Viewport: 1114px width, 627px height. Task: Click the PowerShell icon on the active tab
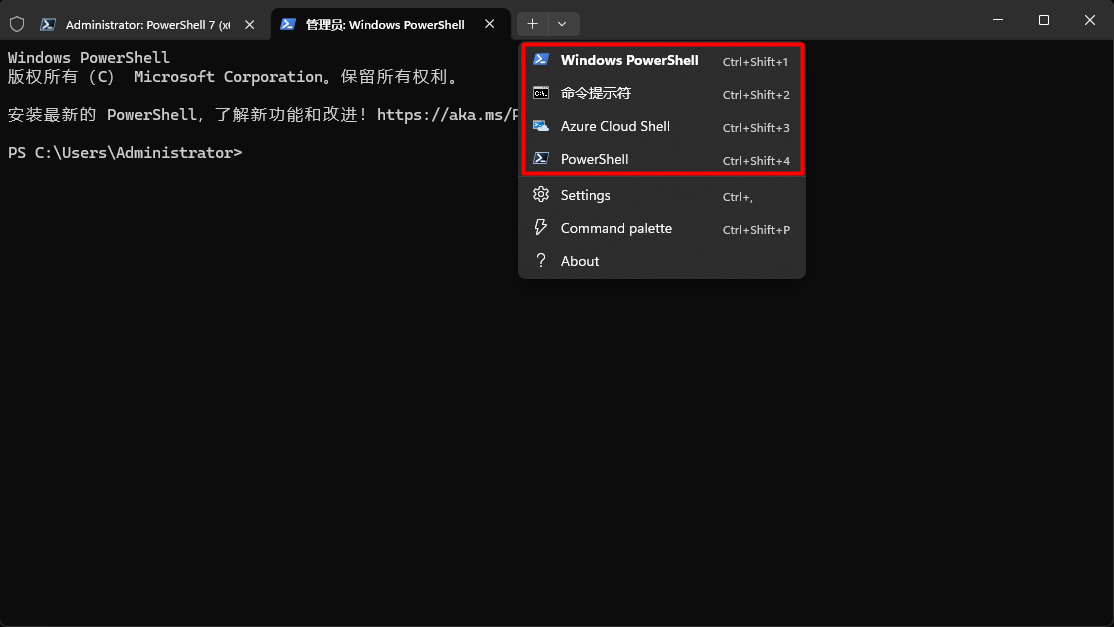point(287,23)
